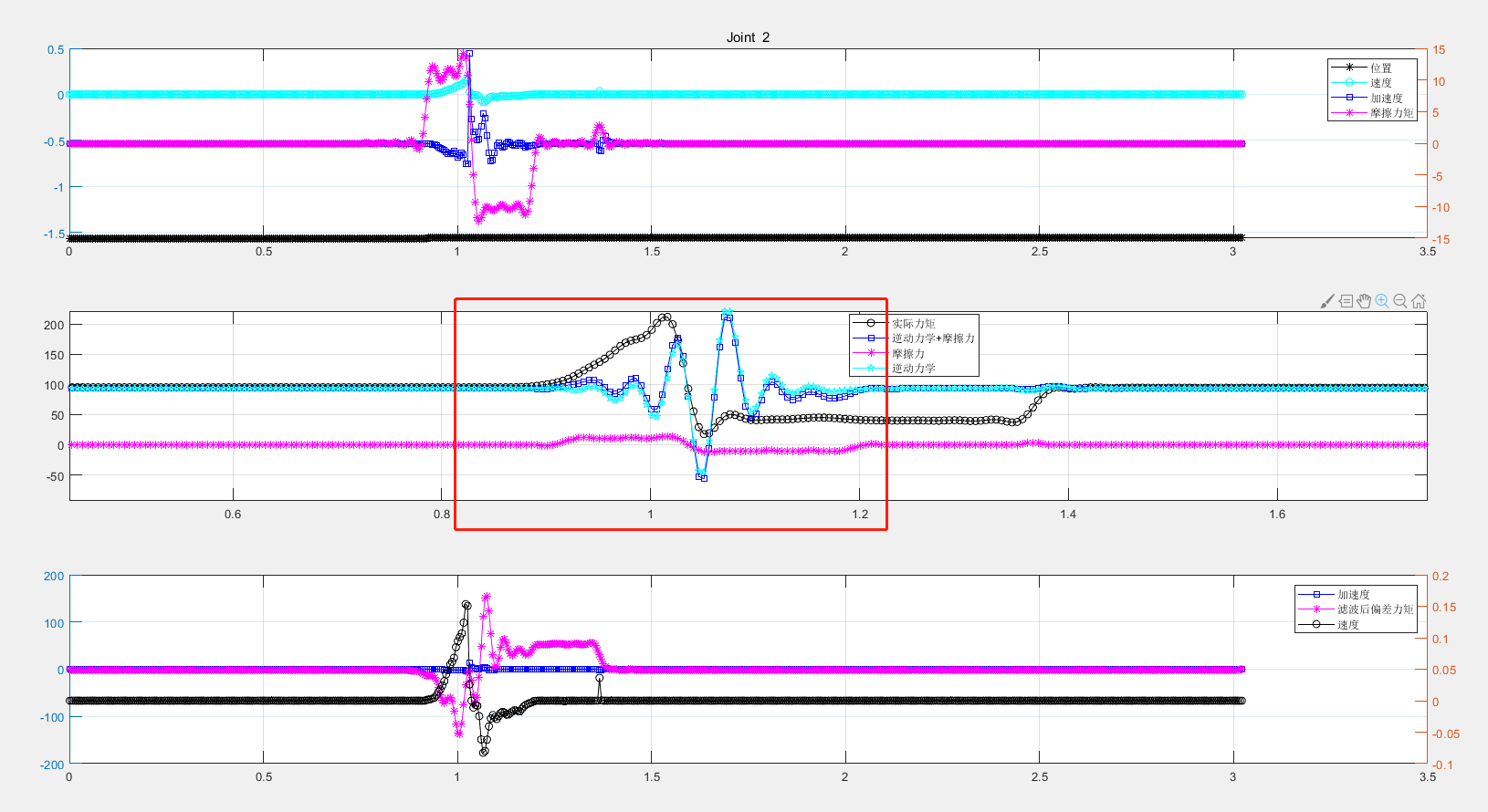Toggle the zoom in tool
The width and height of the screenshot is (1488, 812).
pyautogui.click(x=1382, y=301)
